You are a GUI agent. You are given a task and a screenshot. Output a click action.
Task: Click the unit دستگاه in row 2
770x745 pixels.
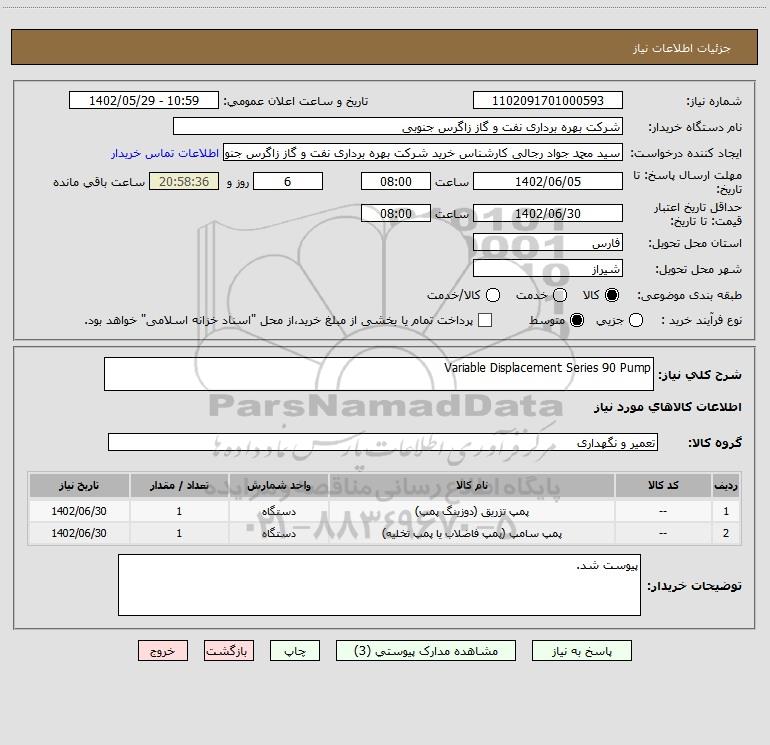278,533
